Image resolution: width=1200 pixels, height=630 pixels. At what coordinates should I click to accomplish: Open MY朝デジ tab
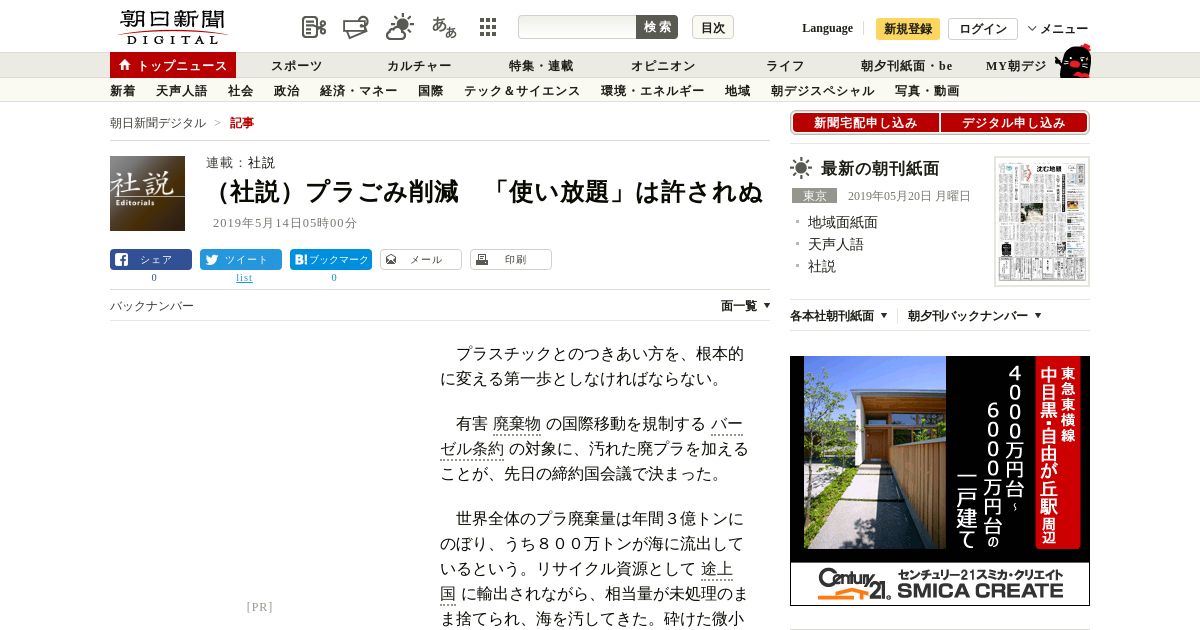1016,66
